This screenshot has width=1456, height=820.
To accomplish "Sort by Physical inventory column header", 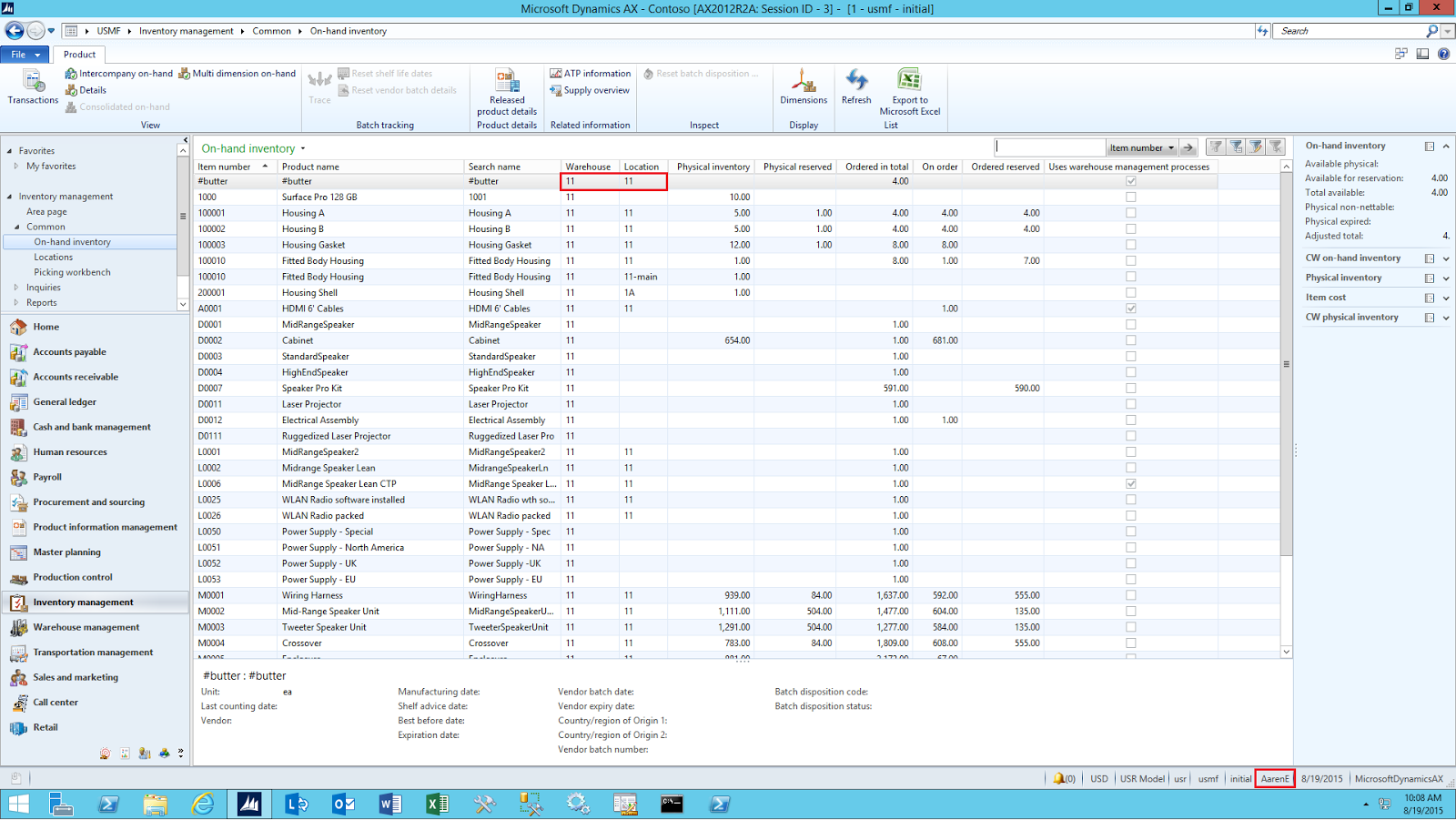I will [713, 167].
